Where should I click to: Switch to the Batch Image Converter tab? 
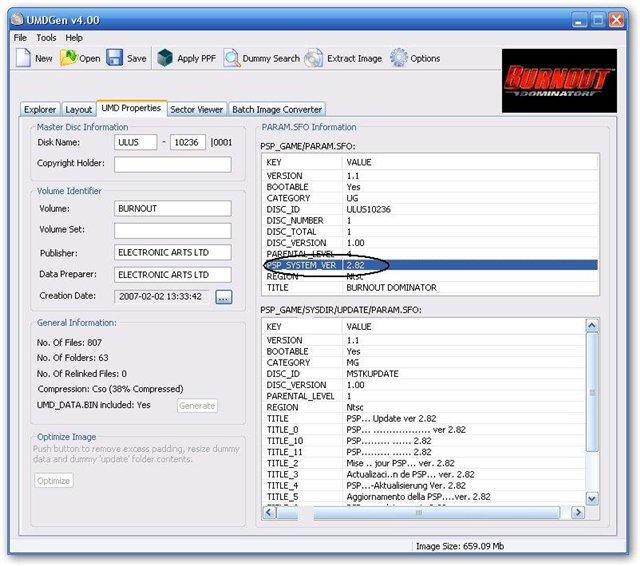coord(277,109)
